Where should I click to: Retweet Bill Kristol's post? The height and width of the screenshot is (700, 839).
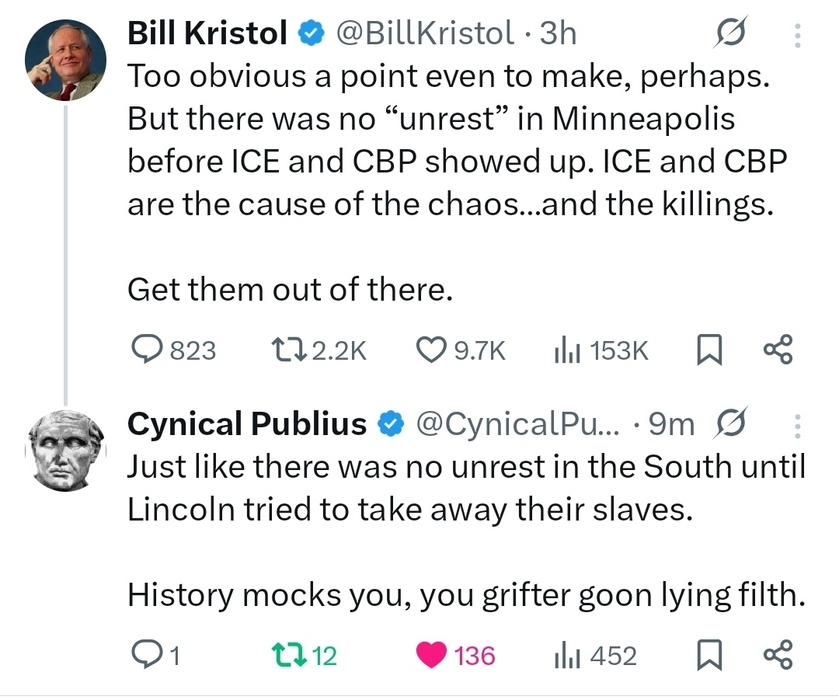coord(290,350)
